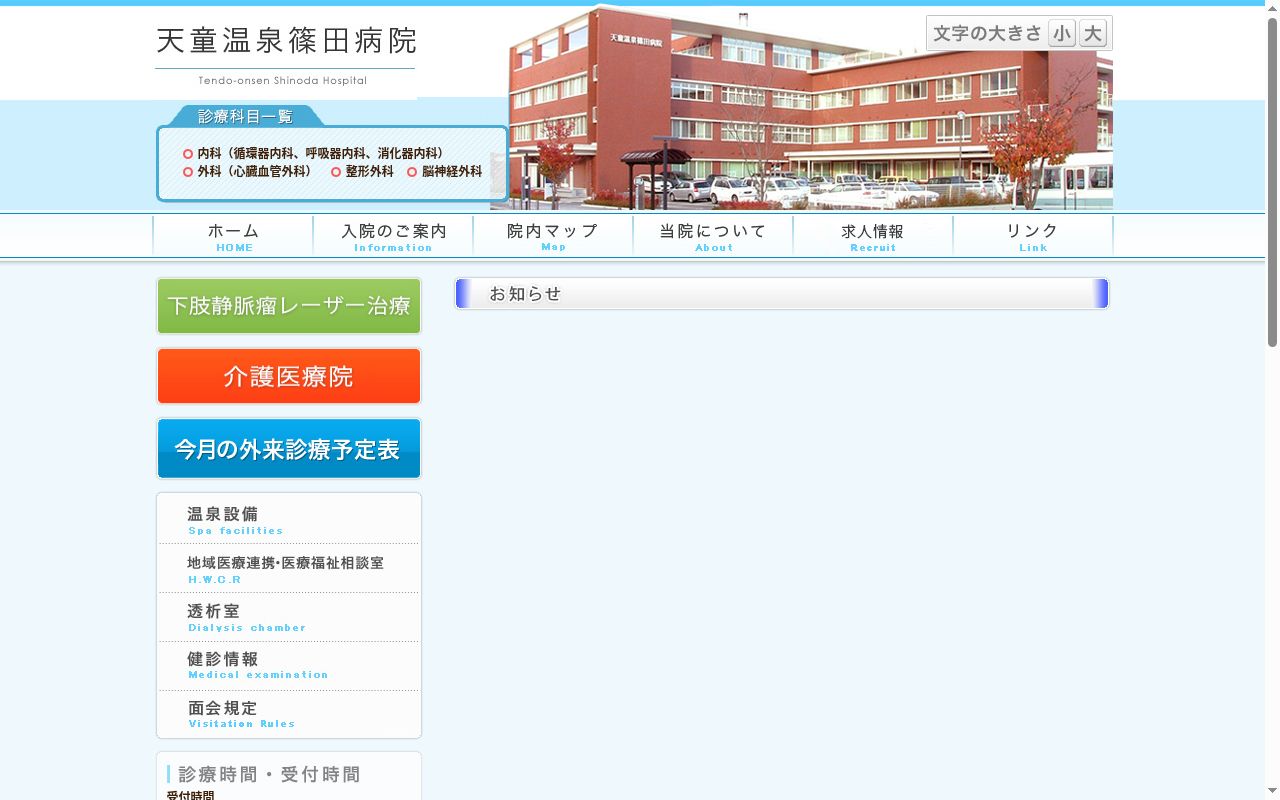Screen dimensions: 1280x800
Task: Click the 診療科目一覧 tab label
Action: point(245,117)
